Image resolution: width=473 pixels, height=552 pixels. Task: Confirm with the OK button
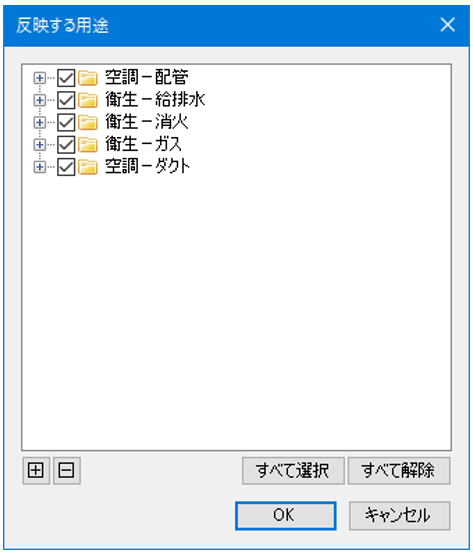coord(285,515)
